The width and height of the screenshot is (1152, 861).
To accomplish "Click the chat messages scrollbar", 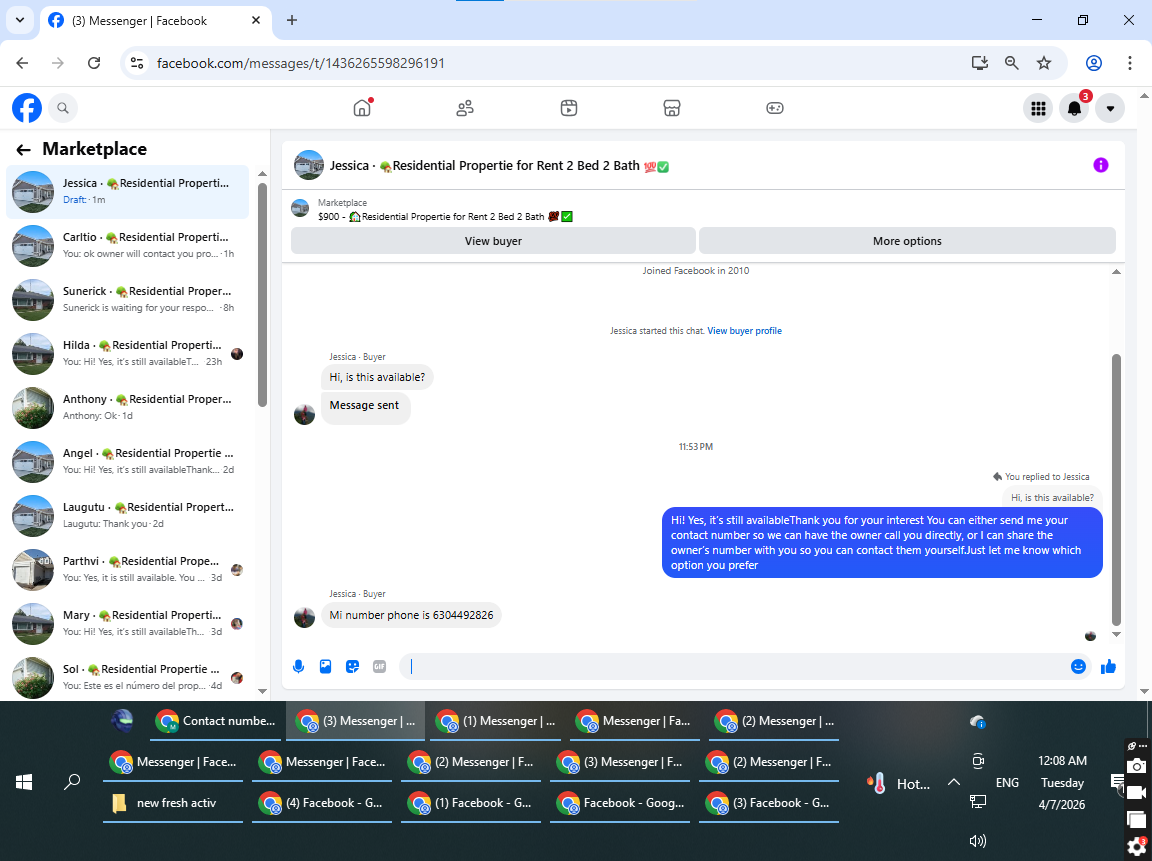I will click(1116, 489).
